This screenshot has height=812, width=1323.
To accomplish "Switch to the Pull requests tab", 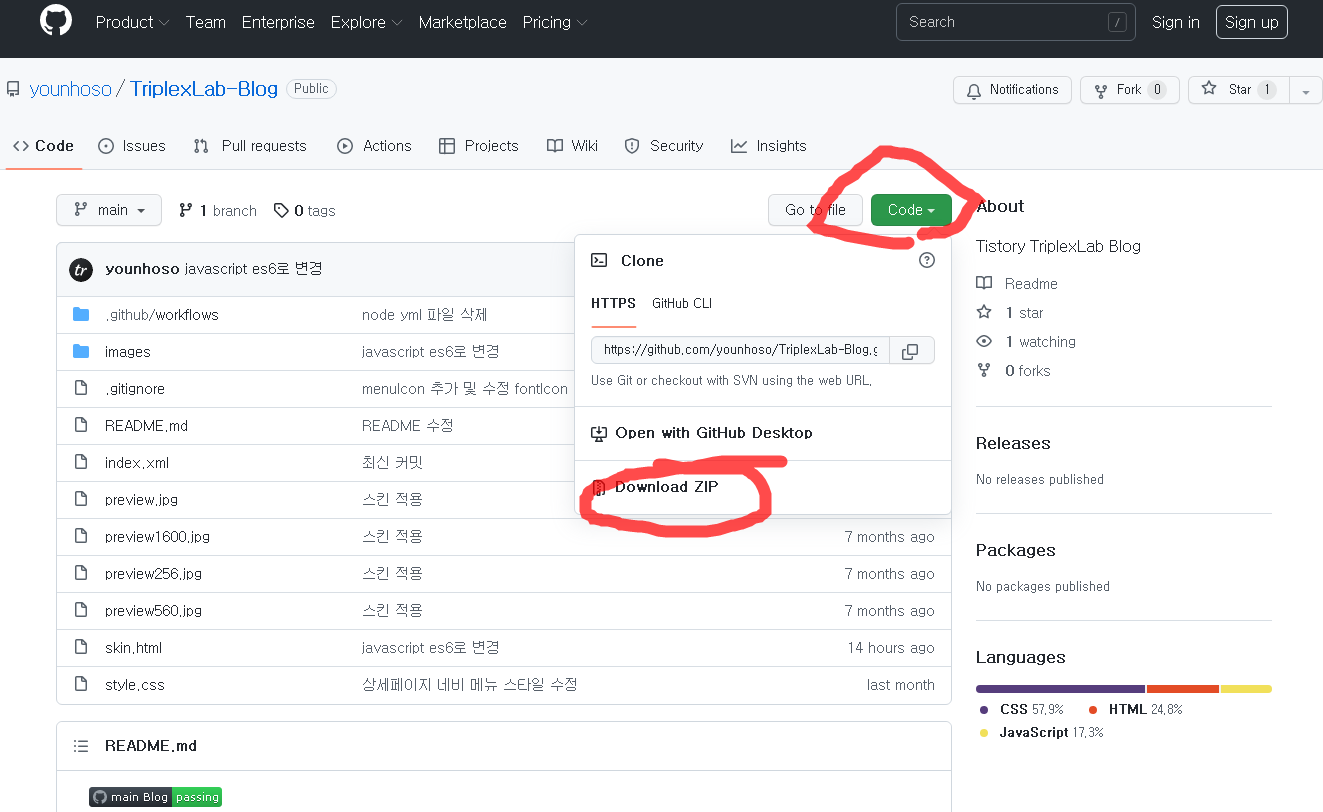I will pos(250,146).
